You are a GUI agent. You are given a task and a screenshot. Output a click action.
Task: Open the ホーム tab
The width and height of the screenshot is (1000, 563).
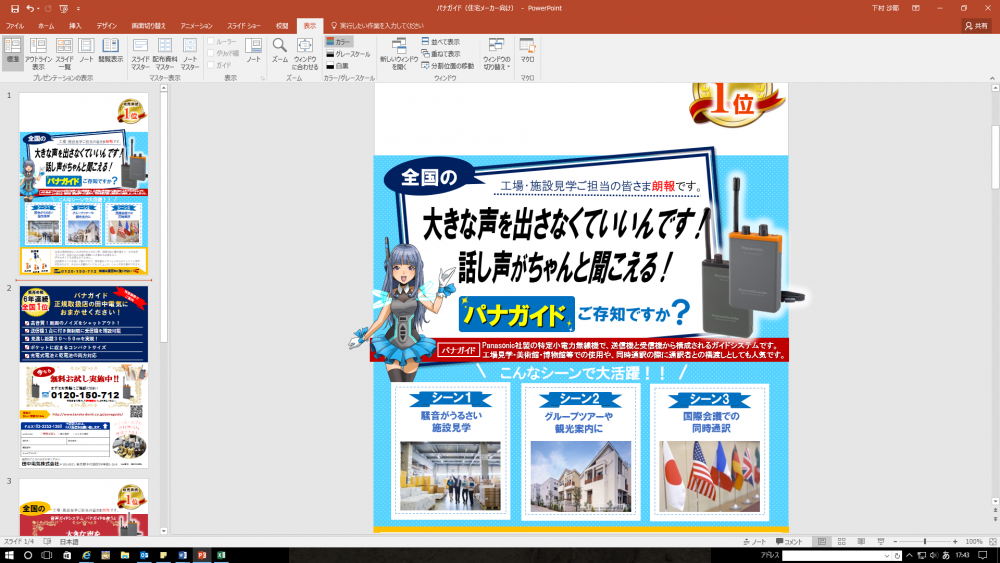click(46, 26)
